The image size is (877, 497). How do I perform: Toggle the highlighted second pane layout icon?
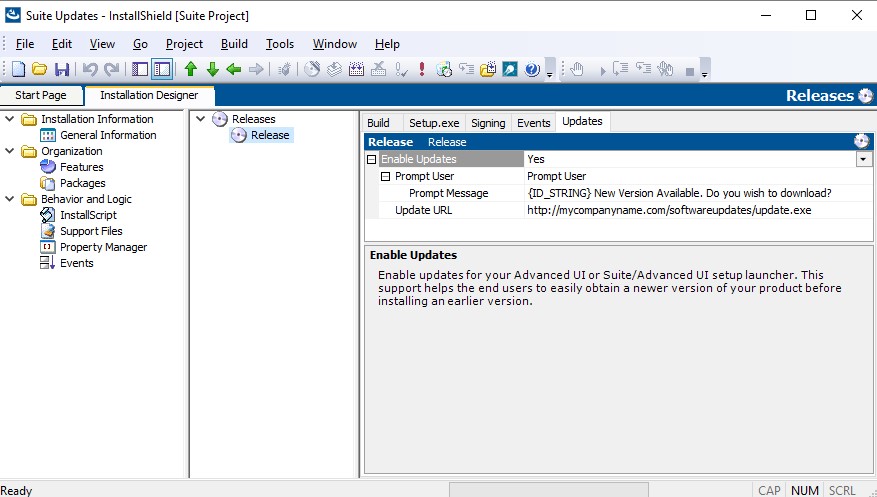pyautogui.click(x=162, y=69)
